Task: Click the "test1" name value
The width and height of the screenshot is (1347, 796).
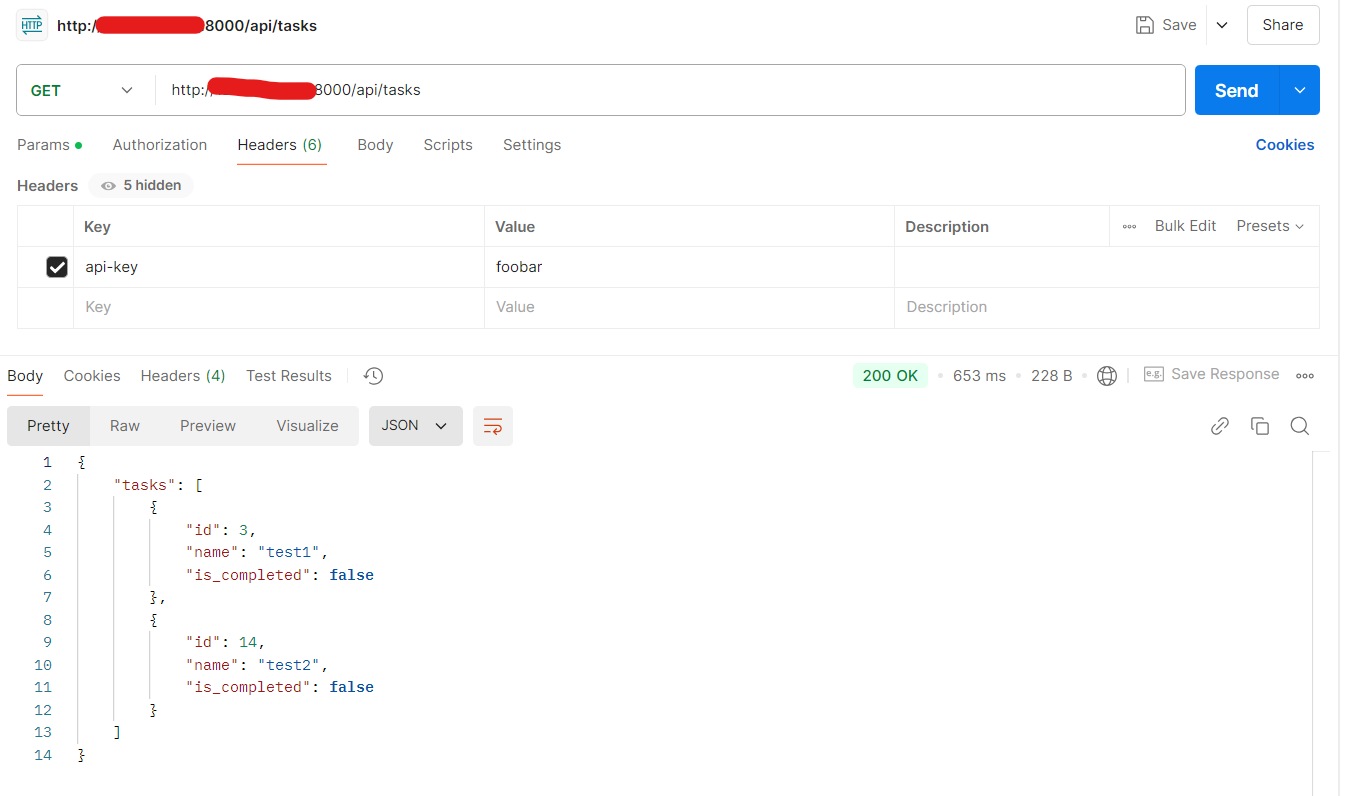Action: point(289,552)
